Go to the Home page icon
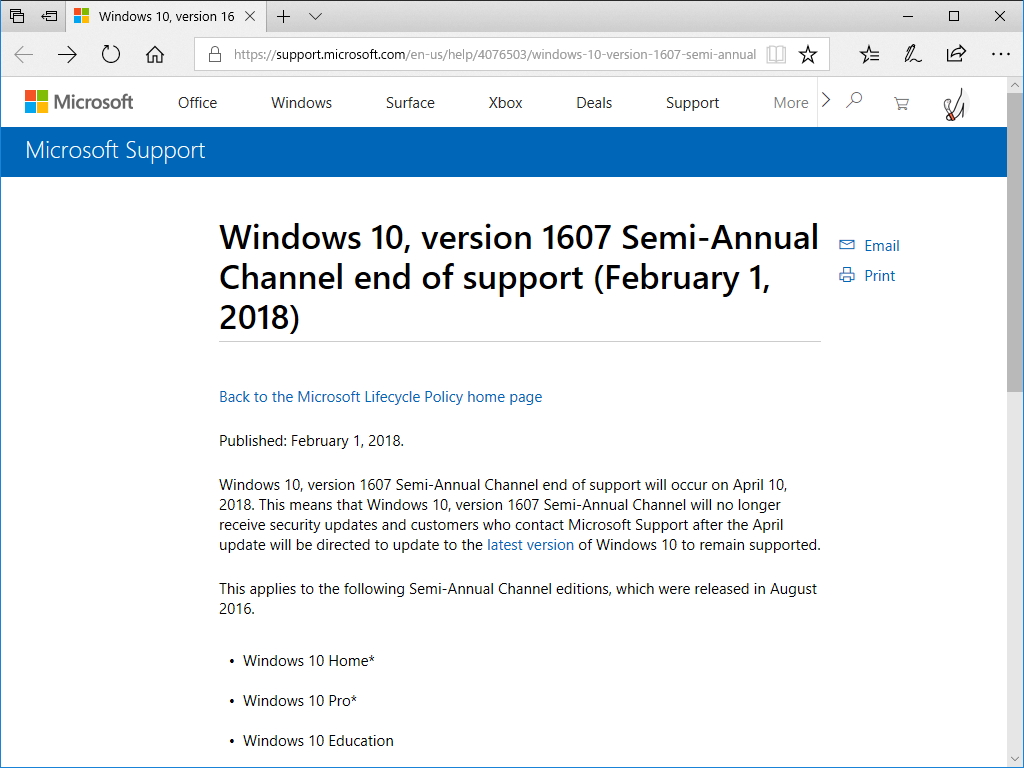The image size is (1024, 768). [x=155, y=55]
